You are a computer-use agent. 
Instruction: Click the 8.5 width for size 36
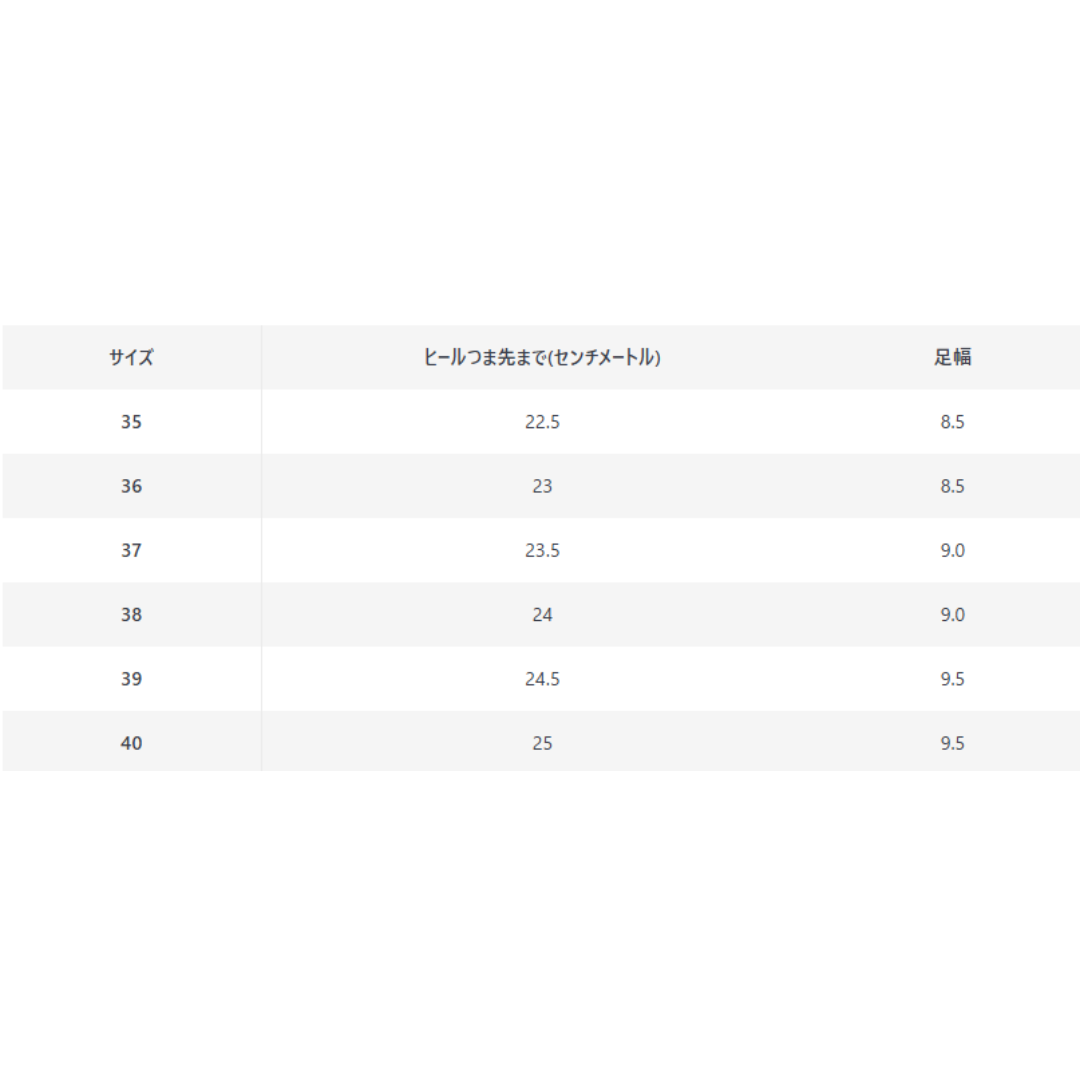953,486
